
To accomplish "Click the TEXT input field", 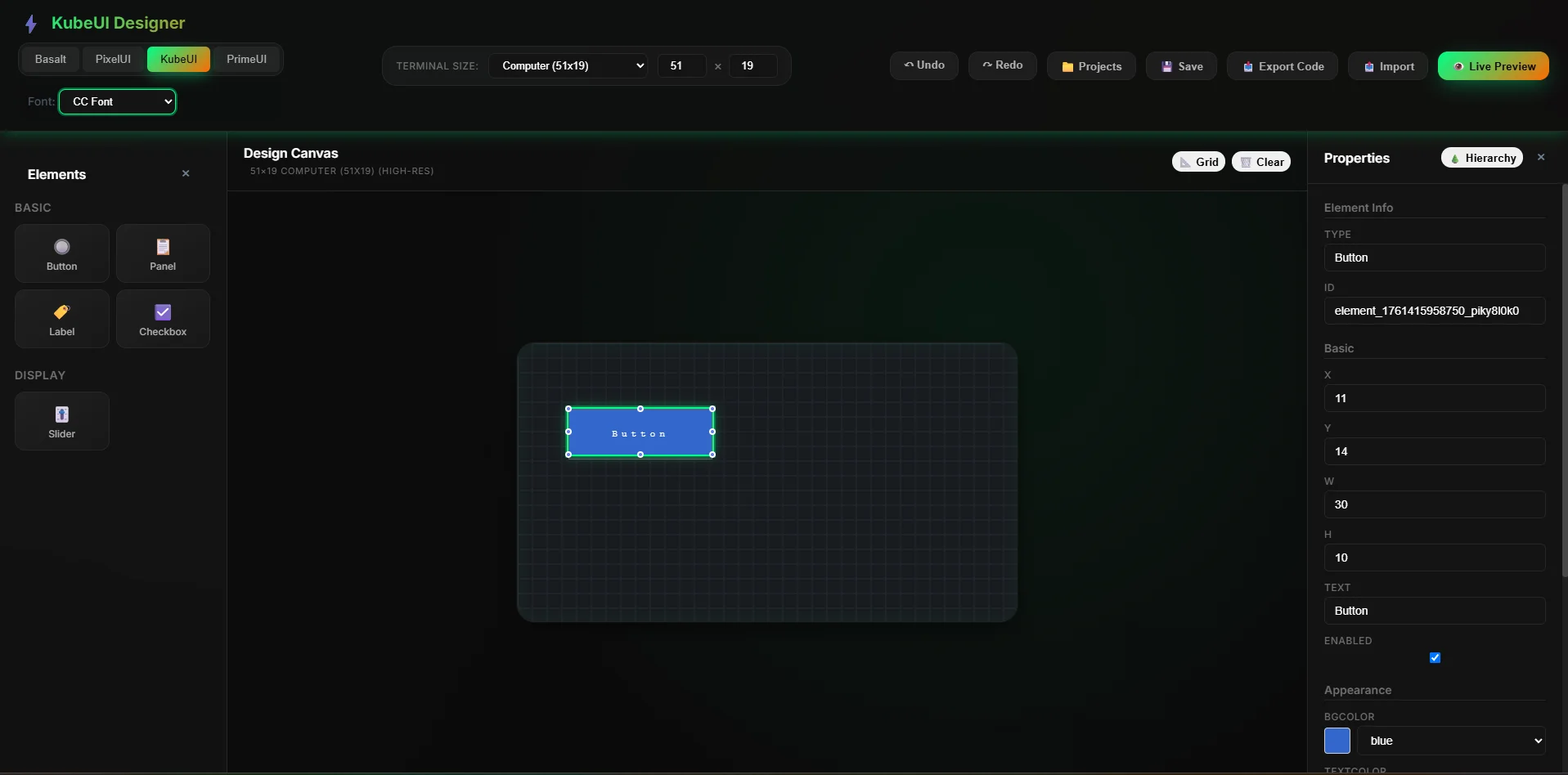I will (x=1434, y=611).
